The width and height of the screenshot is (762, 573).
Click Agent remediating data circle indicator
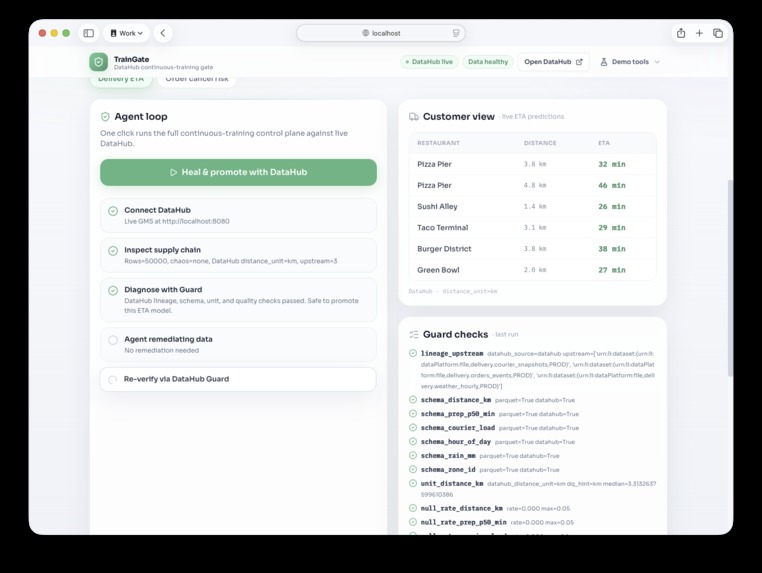[113, 340]
